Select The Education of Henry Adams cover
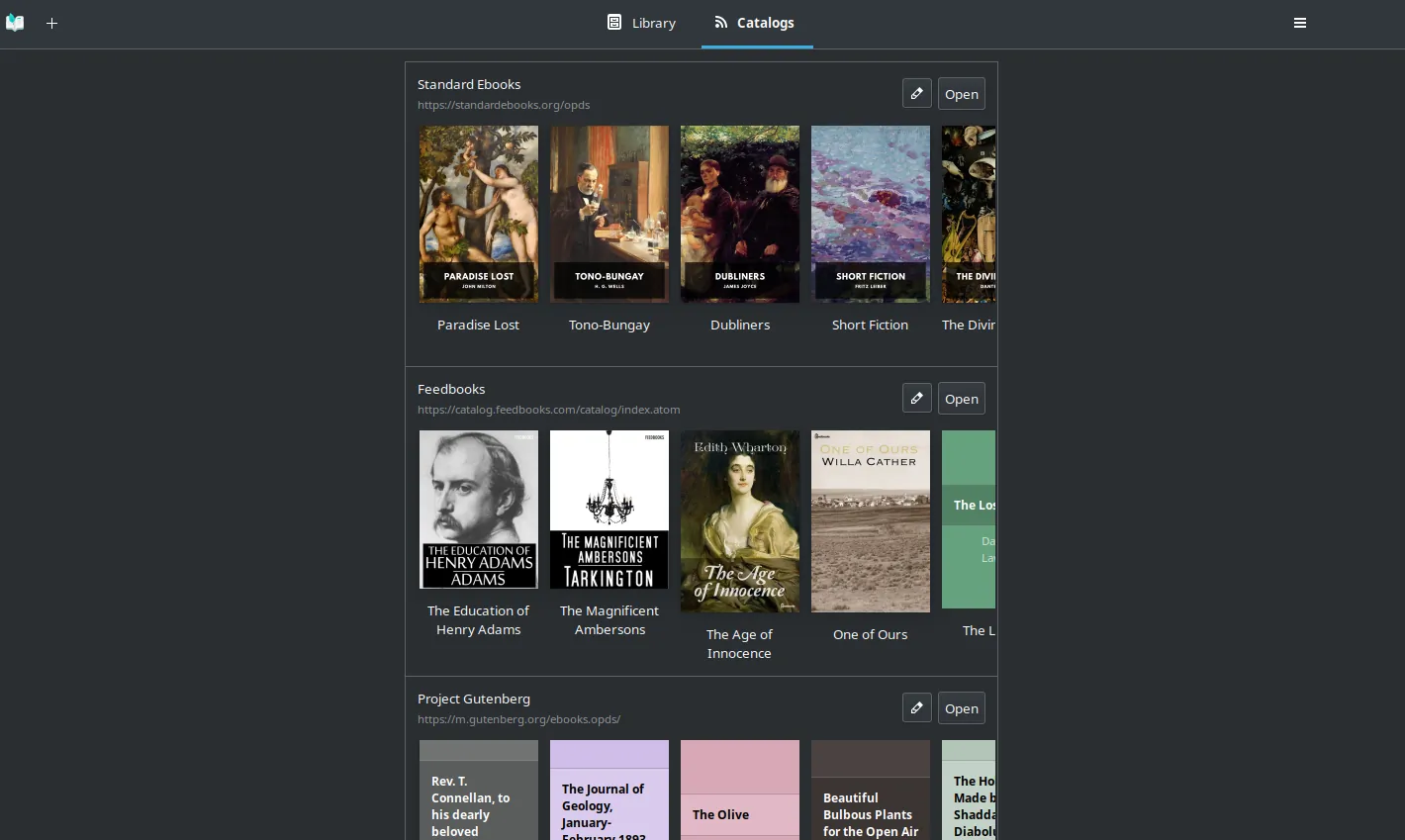This screenshot has width=1405, height=840. coord(479,510)
